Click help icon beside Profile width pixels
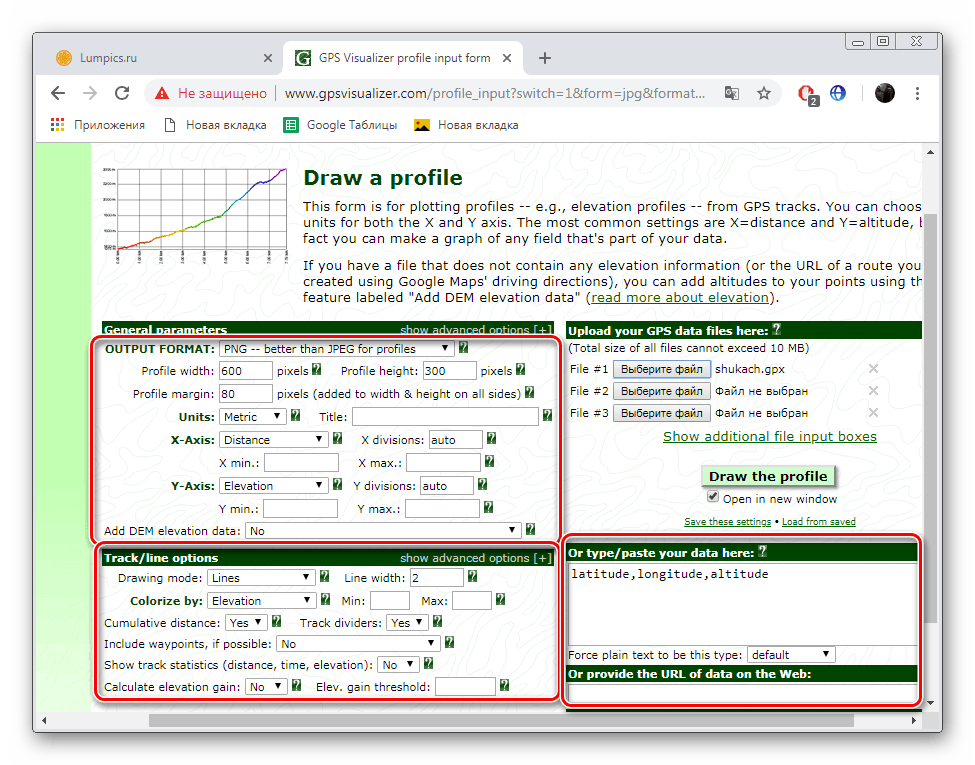This screenshot has height=765, width=975. click(x=317, y=369)
